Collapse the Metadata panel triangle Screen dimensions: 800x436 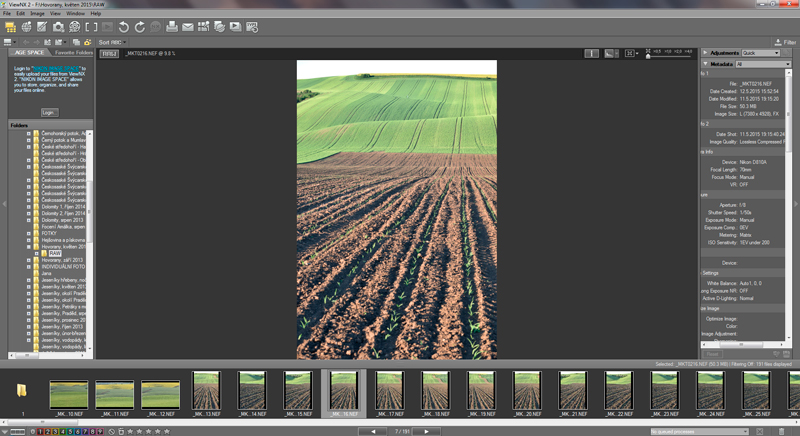706,64
